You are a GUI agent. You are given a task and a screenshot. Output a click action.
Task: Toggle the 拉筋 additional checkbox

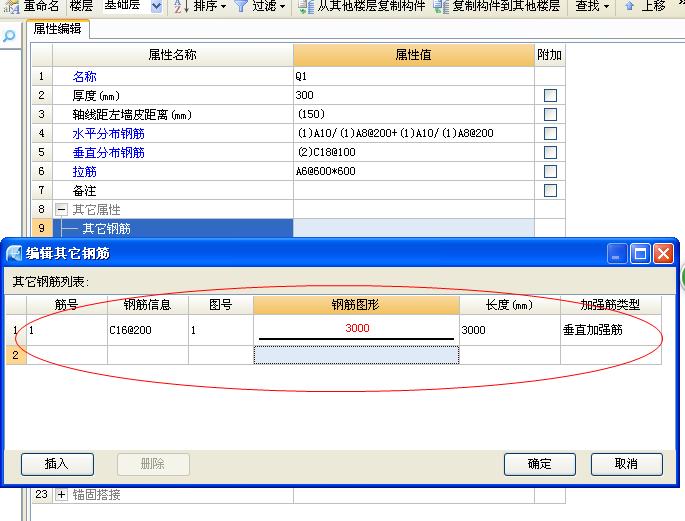[550, 171]
